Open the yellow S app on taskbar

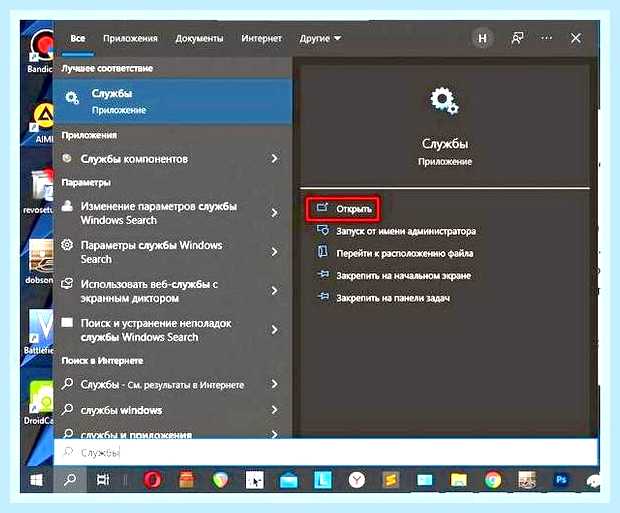pyautogui.click(x=391, y=480)
